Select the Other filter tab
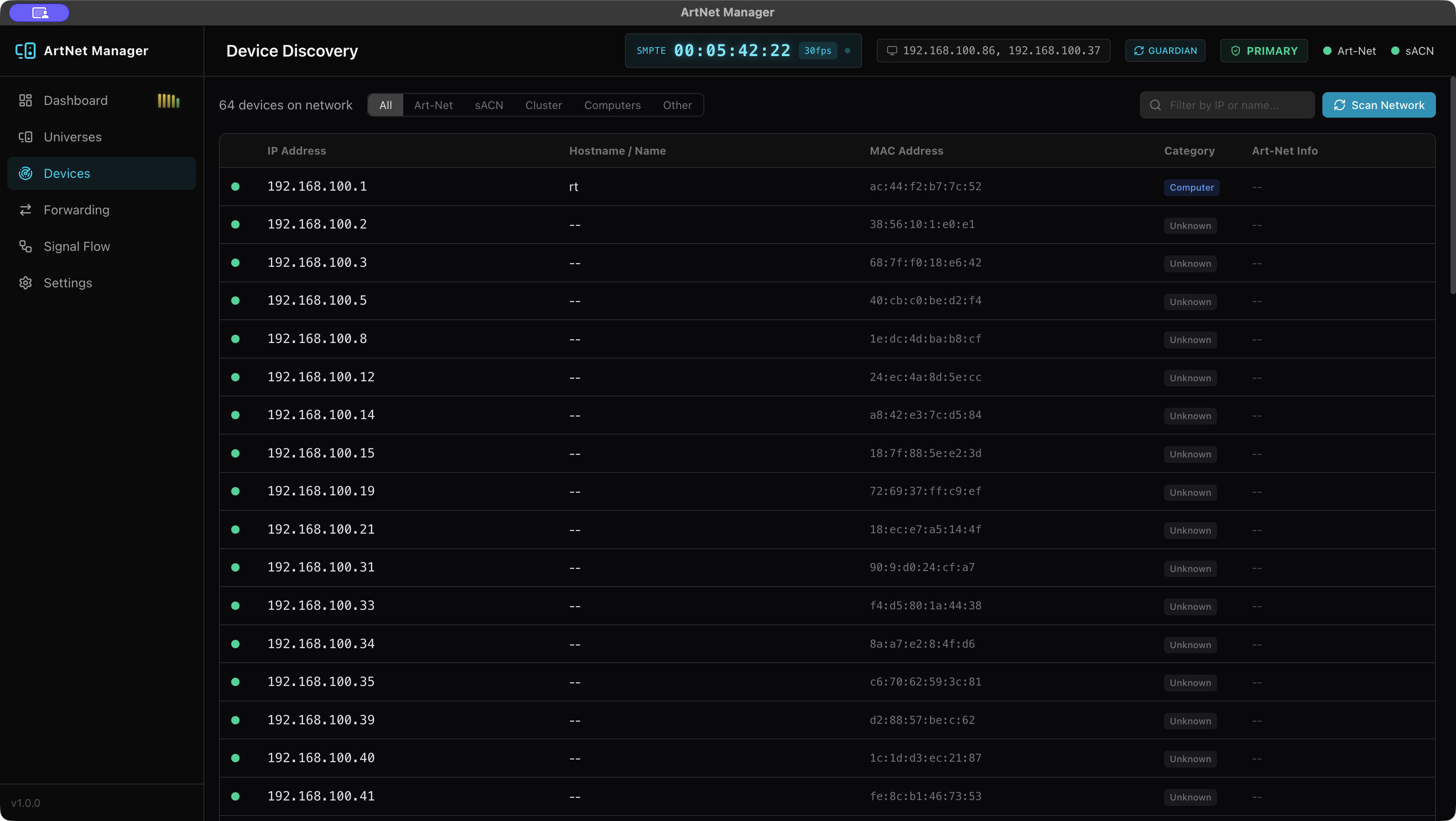Image resolution: width=1456 pixels, height=821 pixels. 677,105
